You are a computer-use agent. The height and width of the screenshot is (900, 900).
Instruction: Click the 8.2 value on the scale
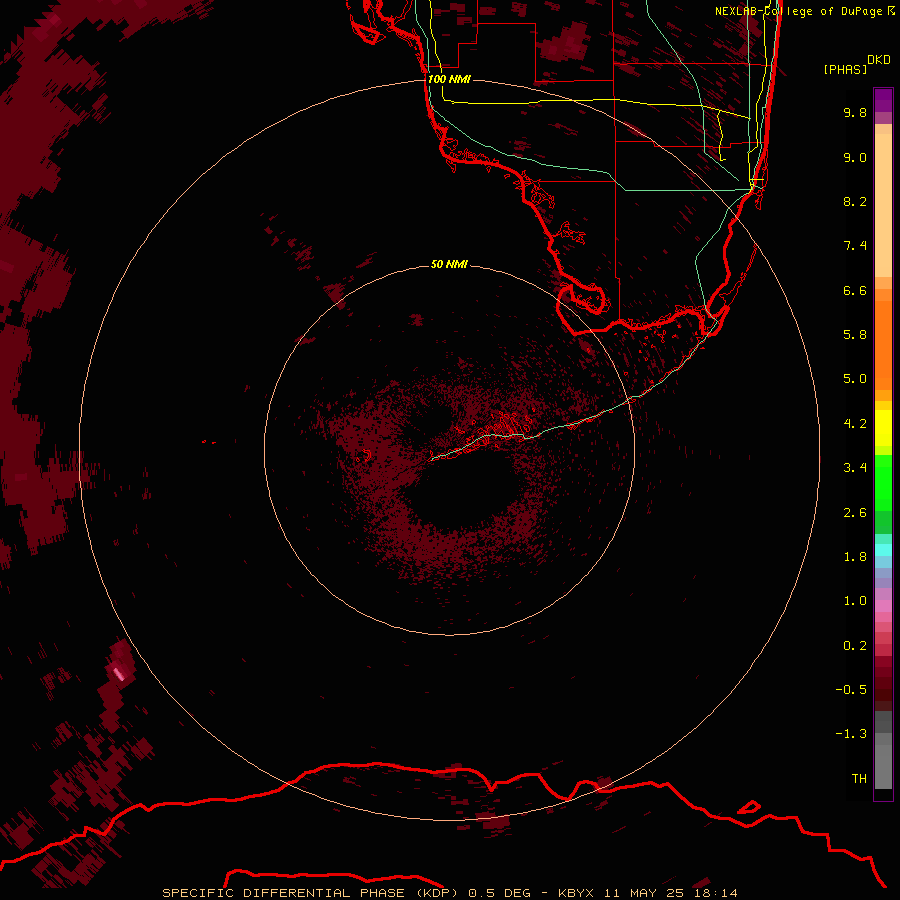[855, 201]
